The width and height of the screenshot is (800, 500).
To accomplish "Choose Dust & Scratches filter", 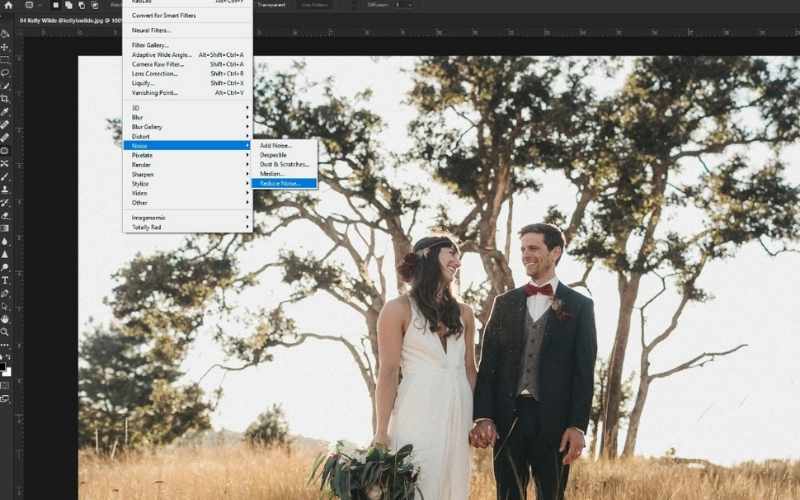I will [x=284, y=164].
